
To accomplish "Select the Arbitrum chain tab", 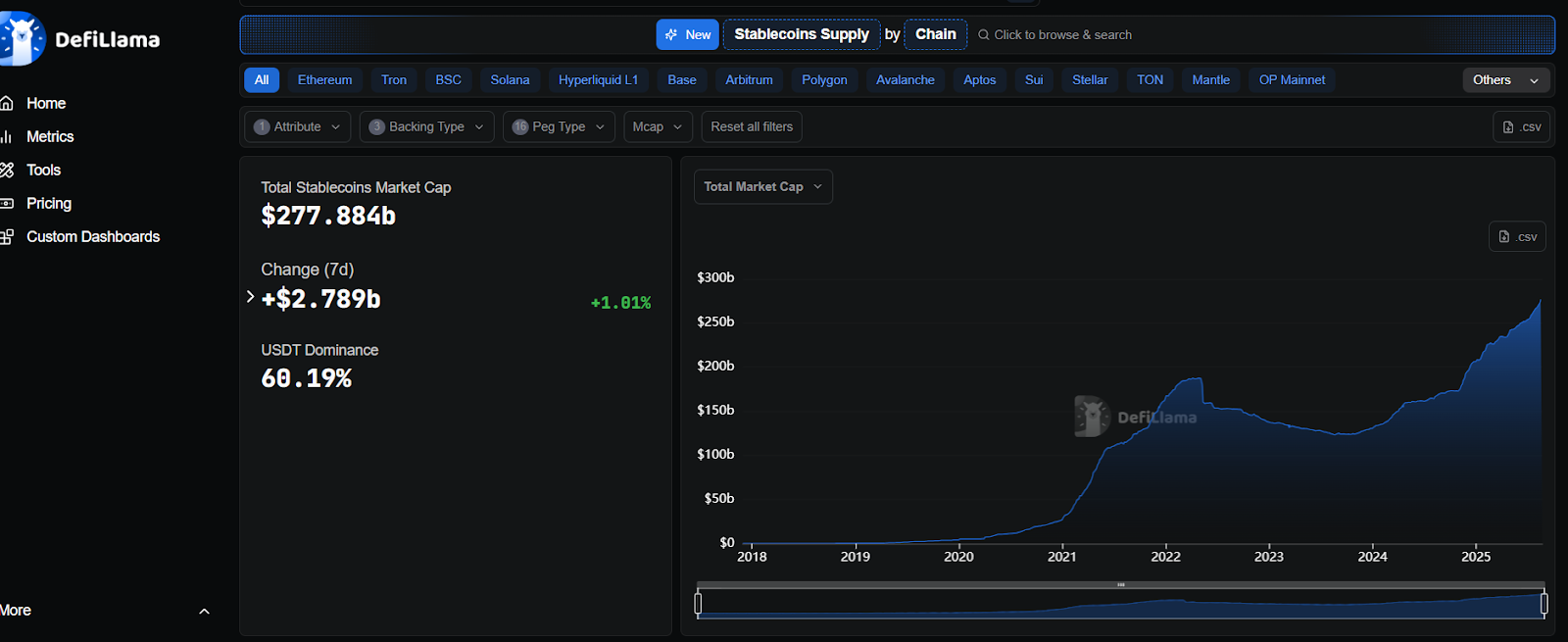I will pos(749,79).
